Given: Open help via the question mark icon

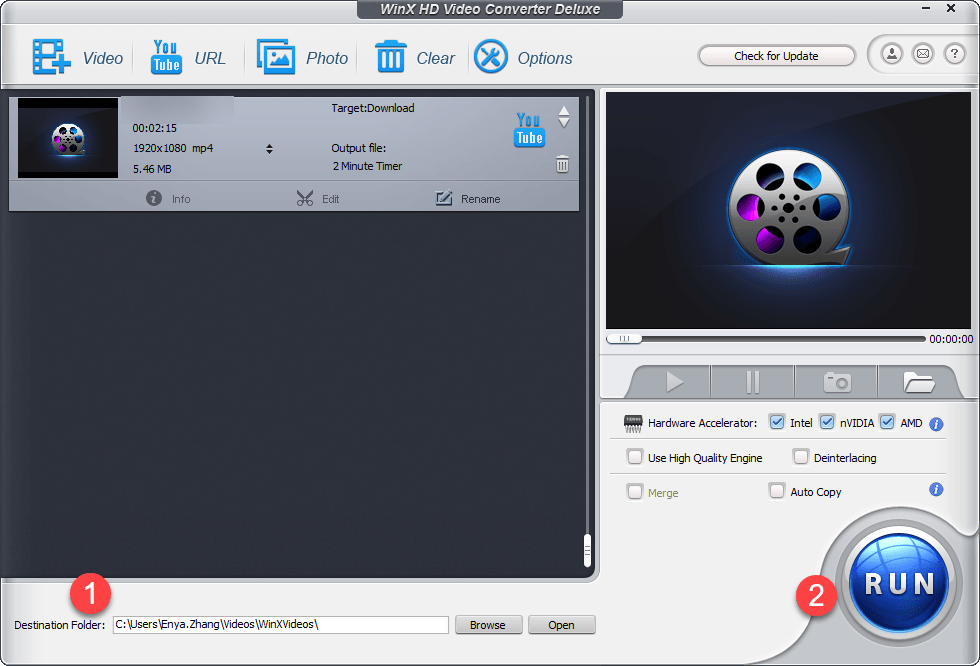Looking at the screenshot, I should point(955,54).
